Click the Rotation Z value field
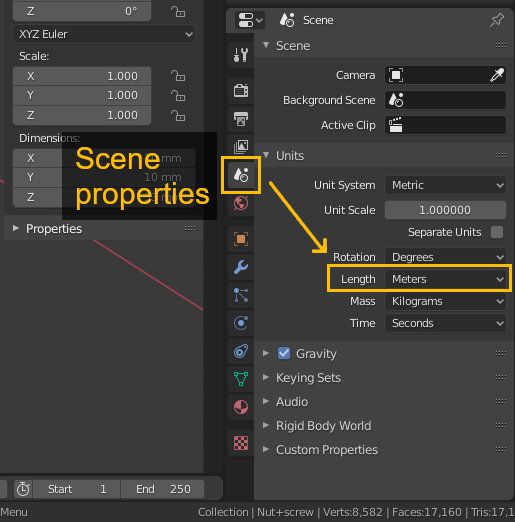The image size is (515, 522). 82,11
